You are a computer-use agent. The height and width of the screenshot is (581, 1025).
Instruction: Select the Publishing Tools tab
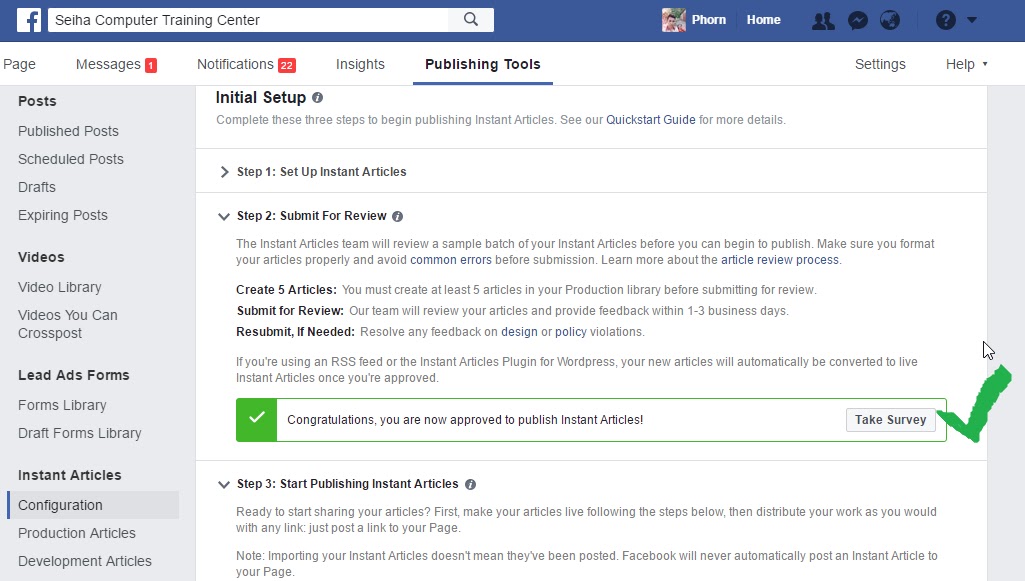point(482,64)
